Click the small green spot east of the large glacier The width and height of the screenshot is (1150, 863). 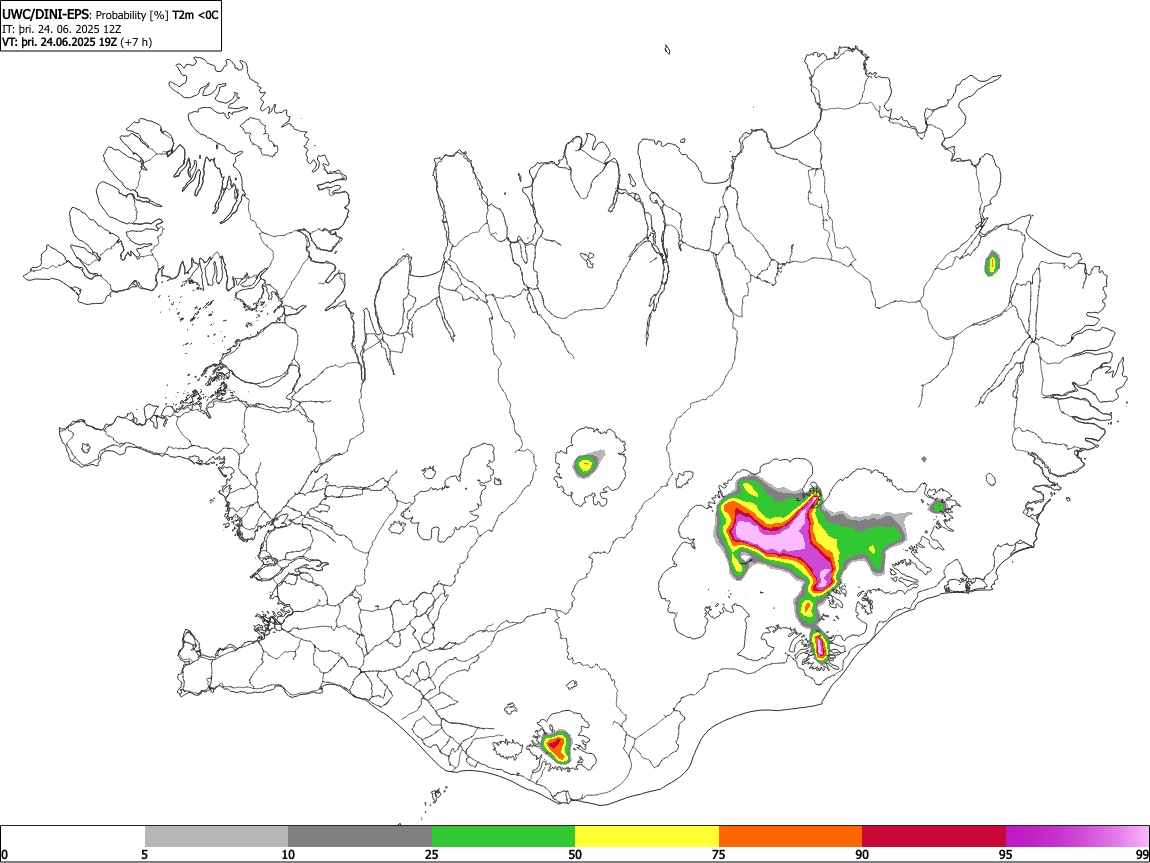tap(938, 506)
